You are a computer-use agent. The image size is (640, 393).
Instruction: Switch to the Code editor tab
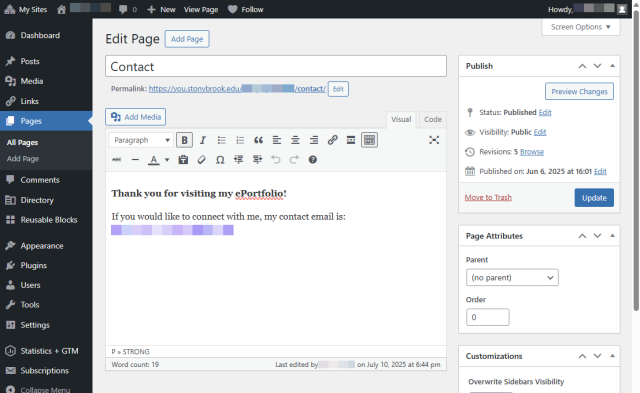click(433, 119)
